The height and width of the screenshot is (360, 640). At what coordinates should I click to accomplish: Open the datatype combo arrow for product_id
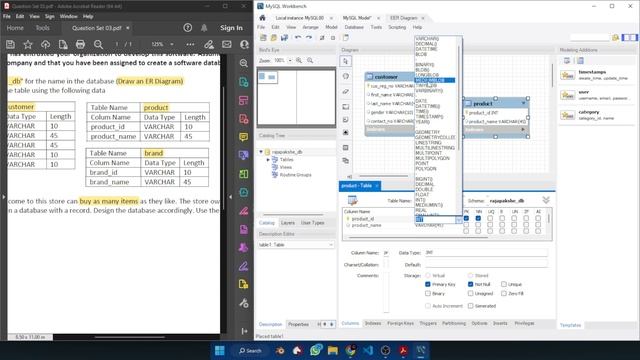(x=459, y=220)
